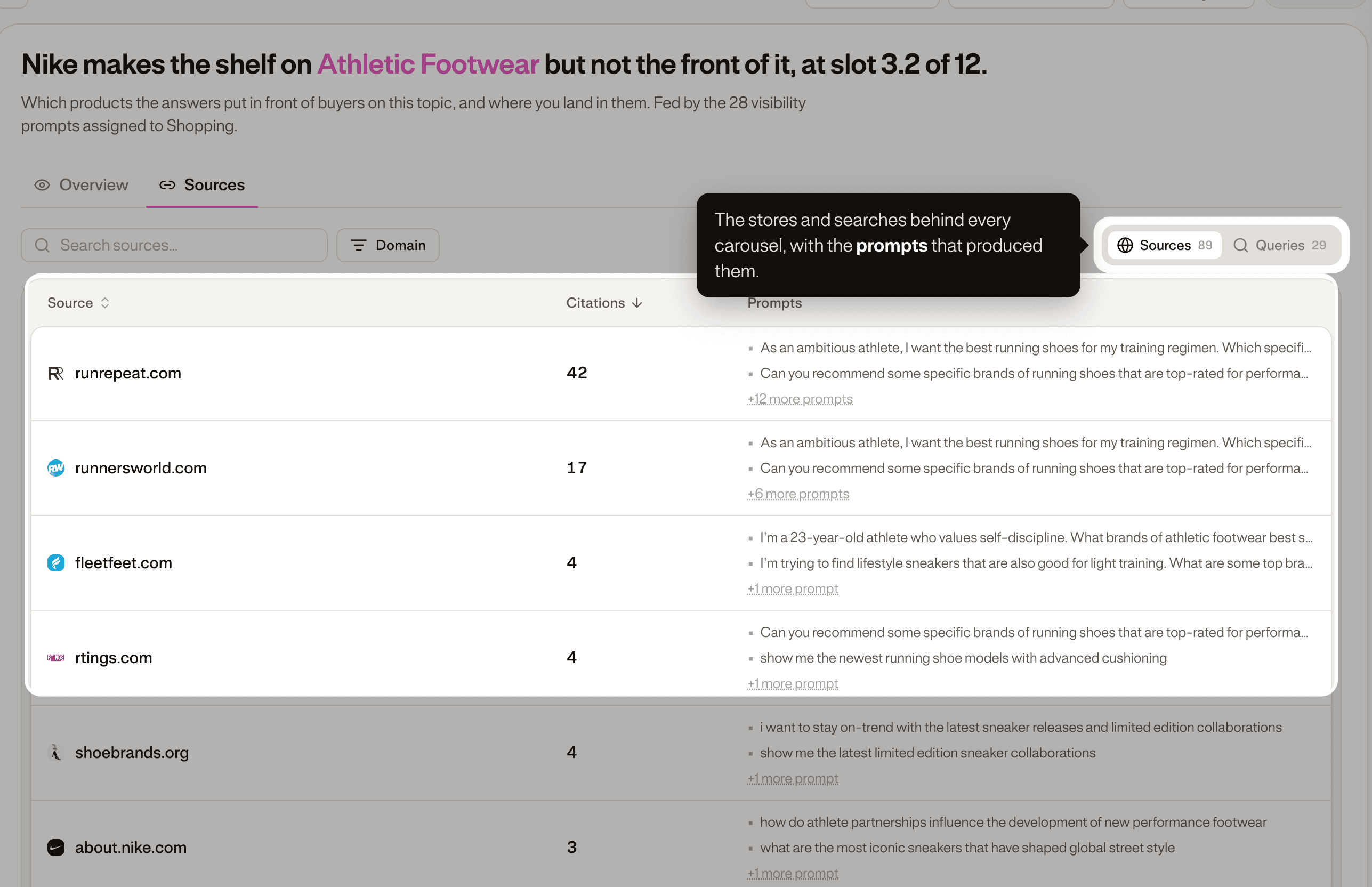Click the Search sources input field

pyautogui.click(x=174, y=245)
